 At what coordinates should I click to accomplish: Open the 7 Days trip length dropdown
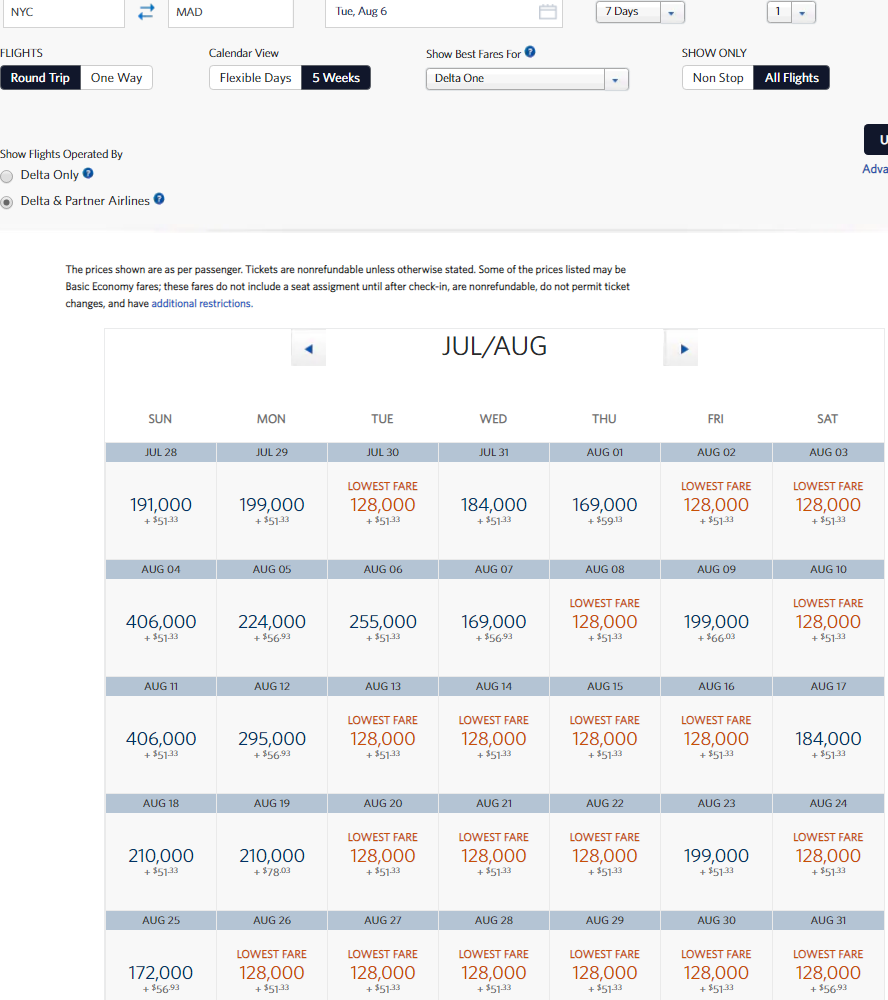pos(670,13)
